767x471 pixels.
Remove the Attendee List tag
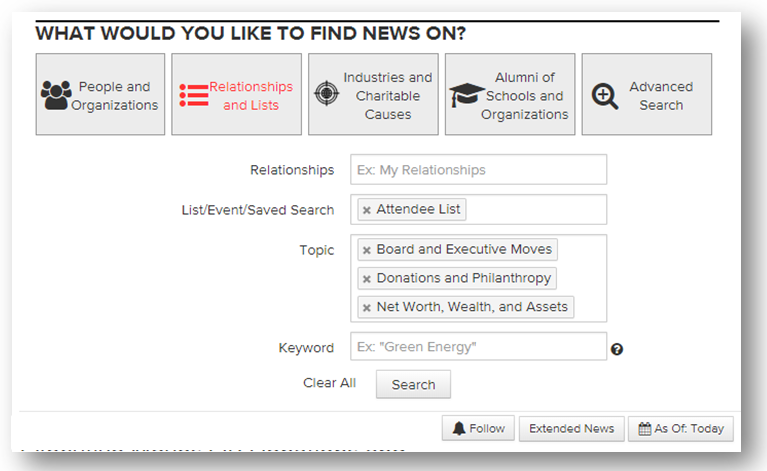click(367, 210)
